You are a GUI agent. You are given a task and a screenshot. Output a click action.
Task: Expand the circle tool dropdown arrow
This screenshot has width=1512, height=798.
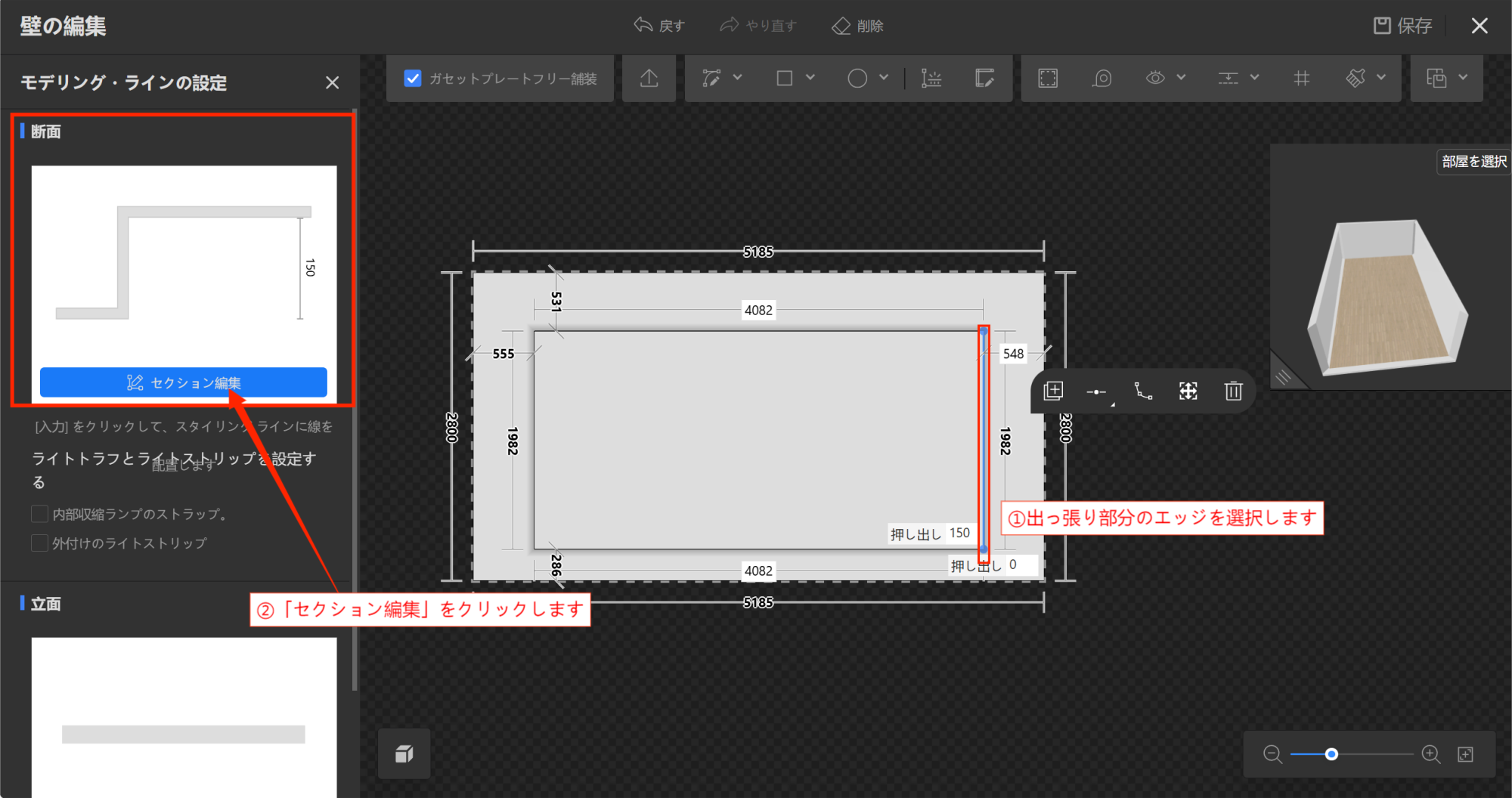[x=884, y=77]
